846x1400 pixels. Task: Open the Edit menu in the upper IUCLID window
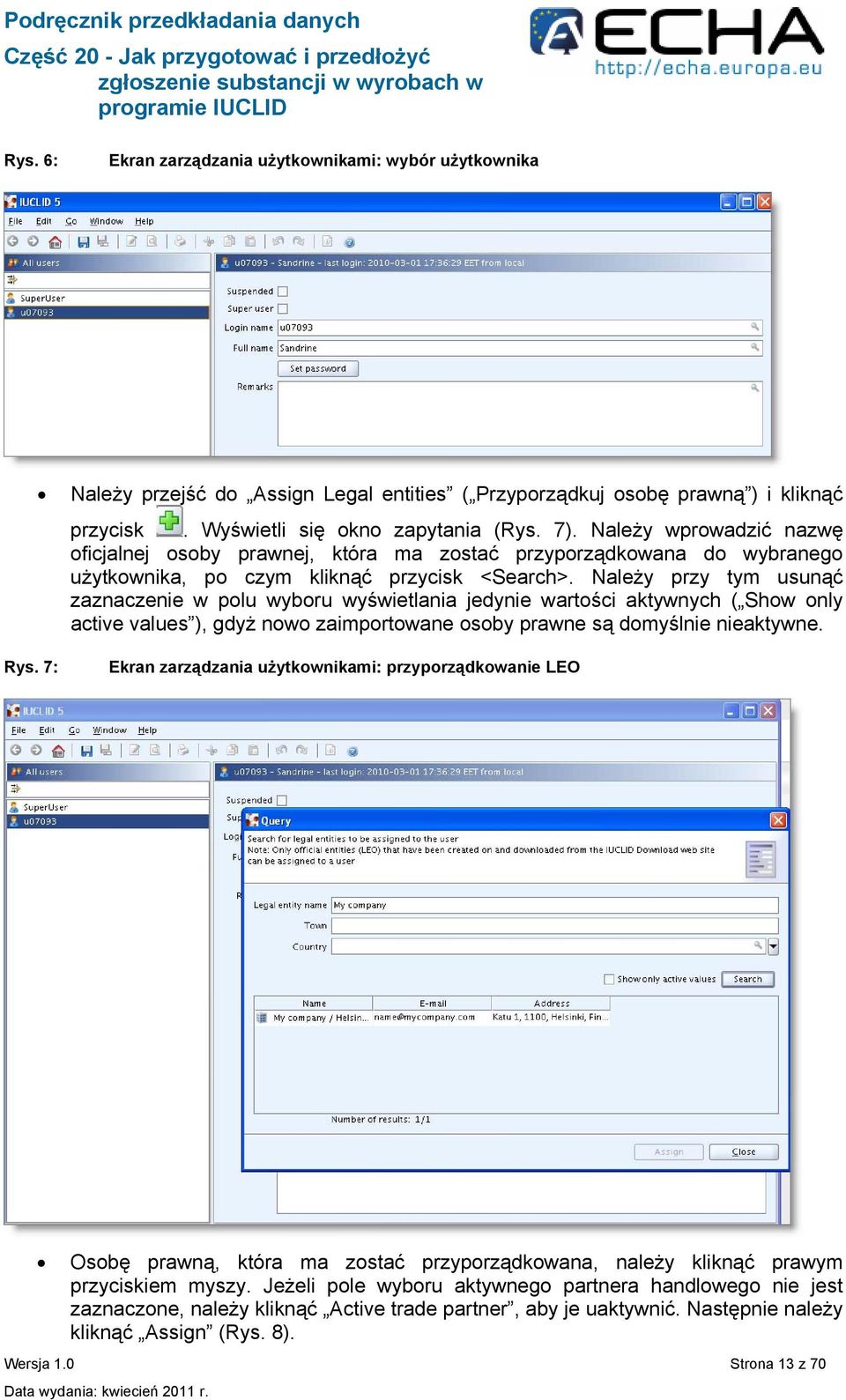(x=44, y=222)
